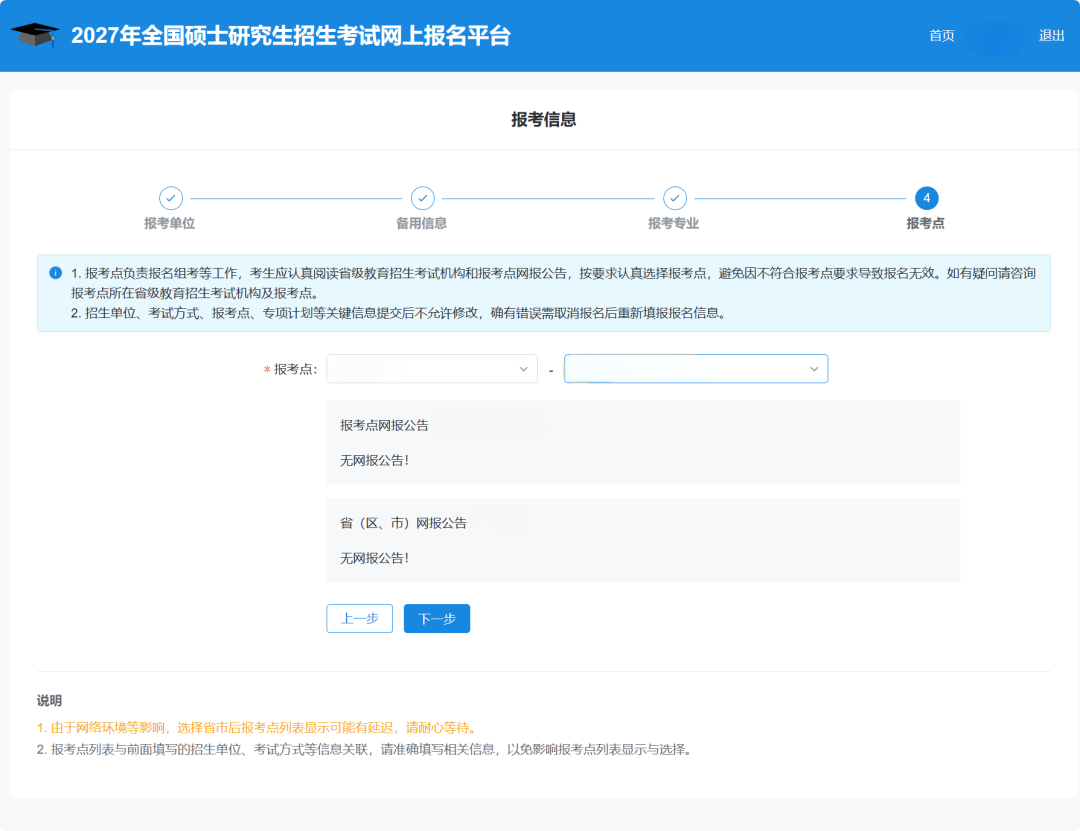Click the required 报考点 field label
Viewport: 1080px width, 831px height.
[x=291, y=369]
